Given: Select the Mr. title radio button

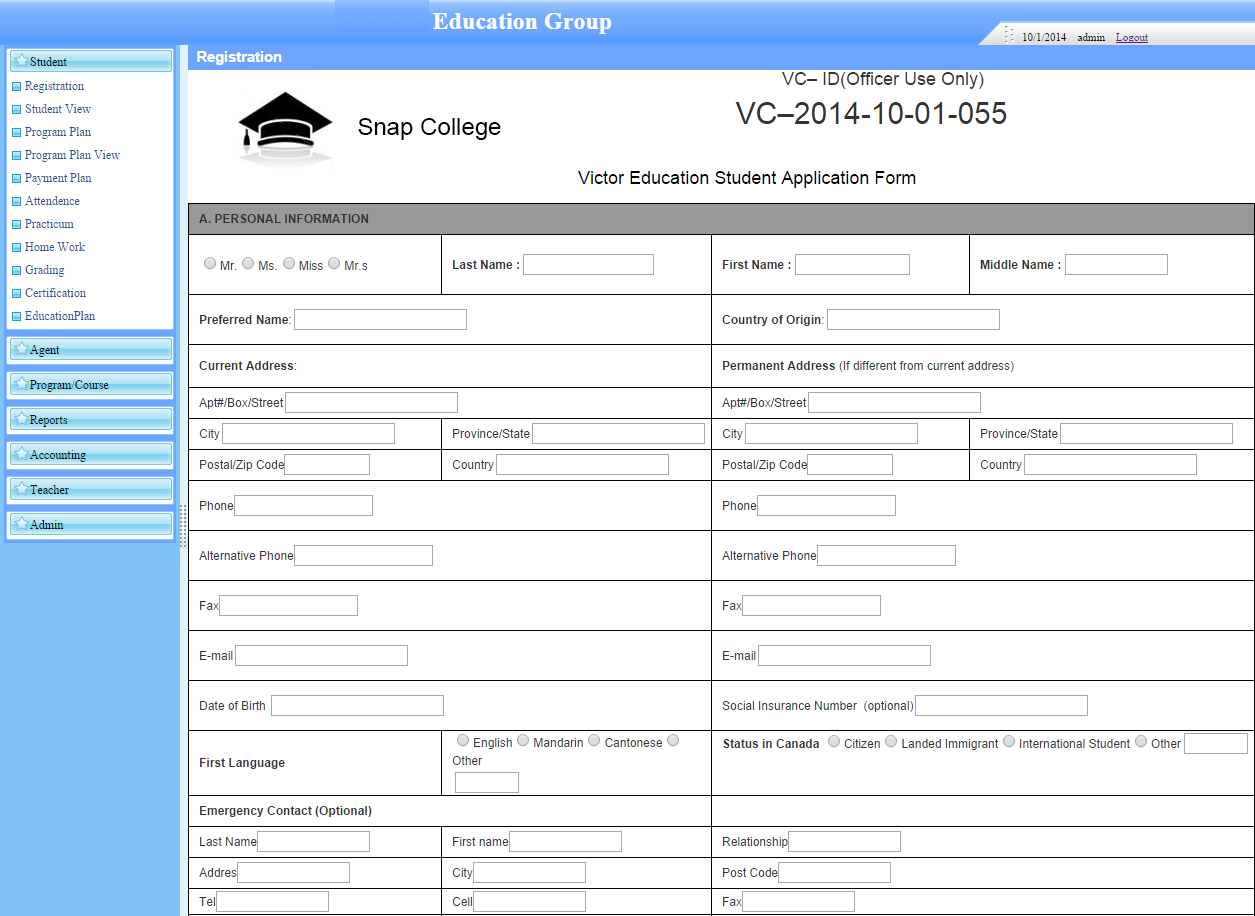Looking at the screenshot, I should (x=210, y=263).
